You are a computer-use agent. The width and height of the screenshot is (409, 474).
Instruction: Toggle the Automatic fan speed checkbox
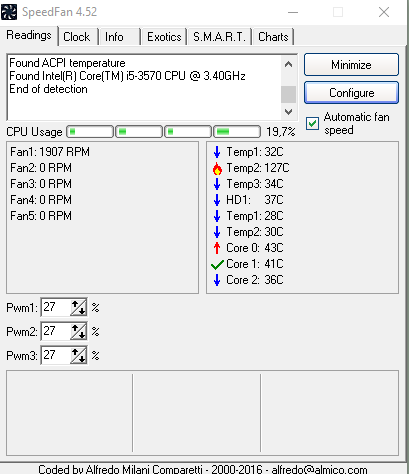(x=312, y=124)
